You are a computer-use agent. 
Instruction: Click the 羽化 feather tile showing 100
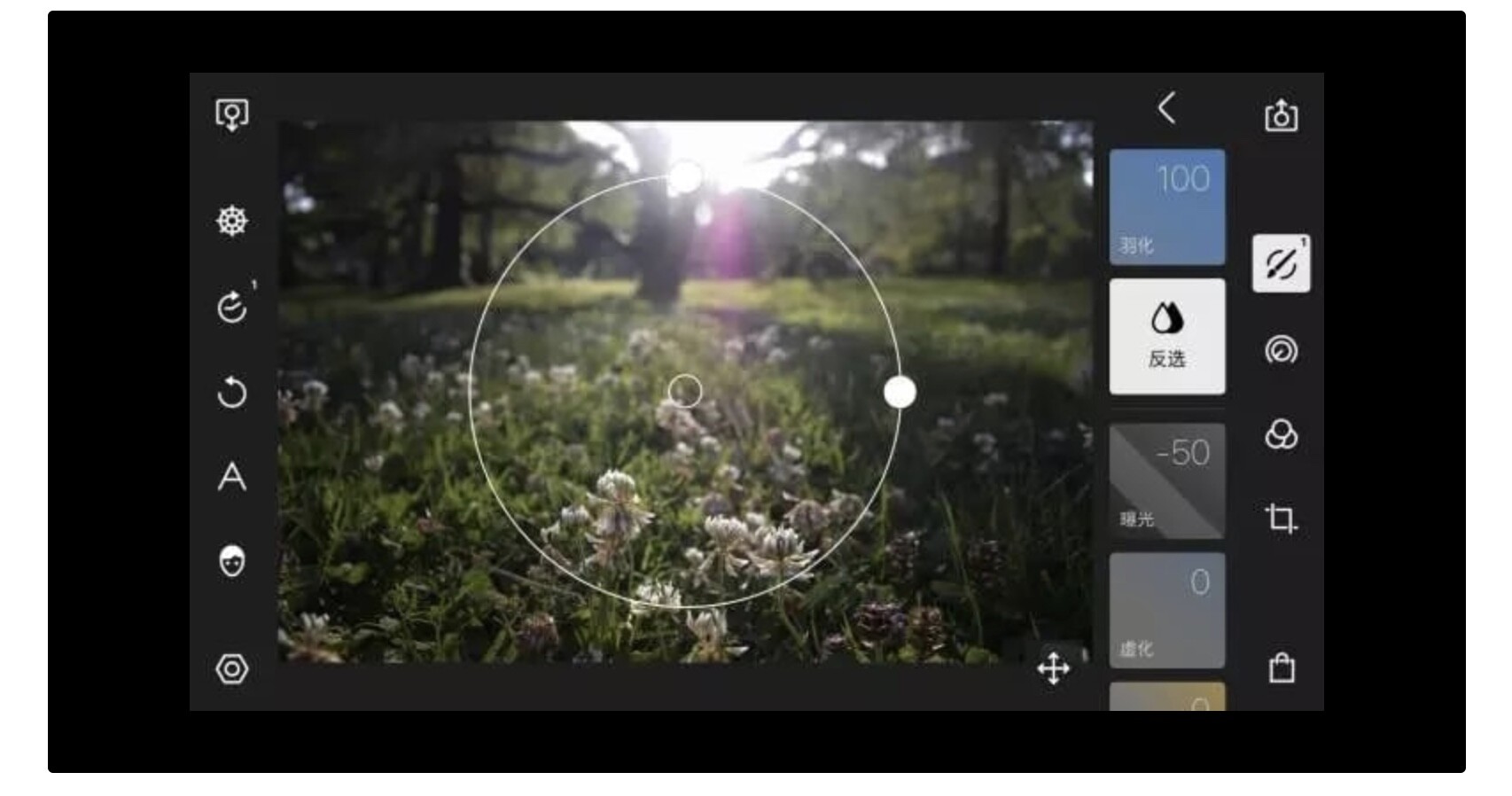1167,207
